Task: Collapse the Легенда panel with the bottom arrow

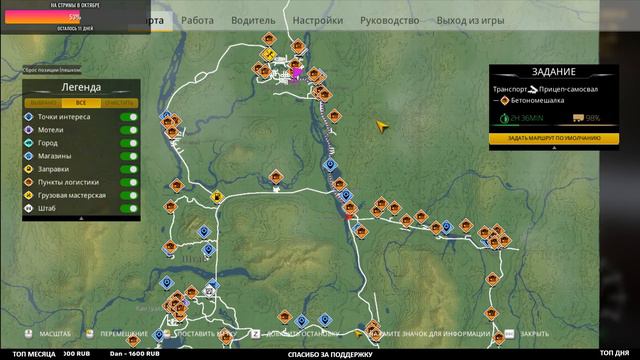Action: pos(81,218)
